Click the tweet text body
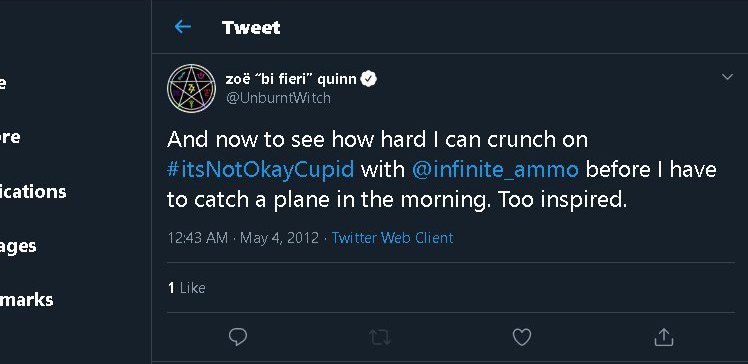 (x=442, y=169)
